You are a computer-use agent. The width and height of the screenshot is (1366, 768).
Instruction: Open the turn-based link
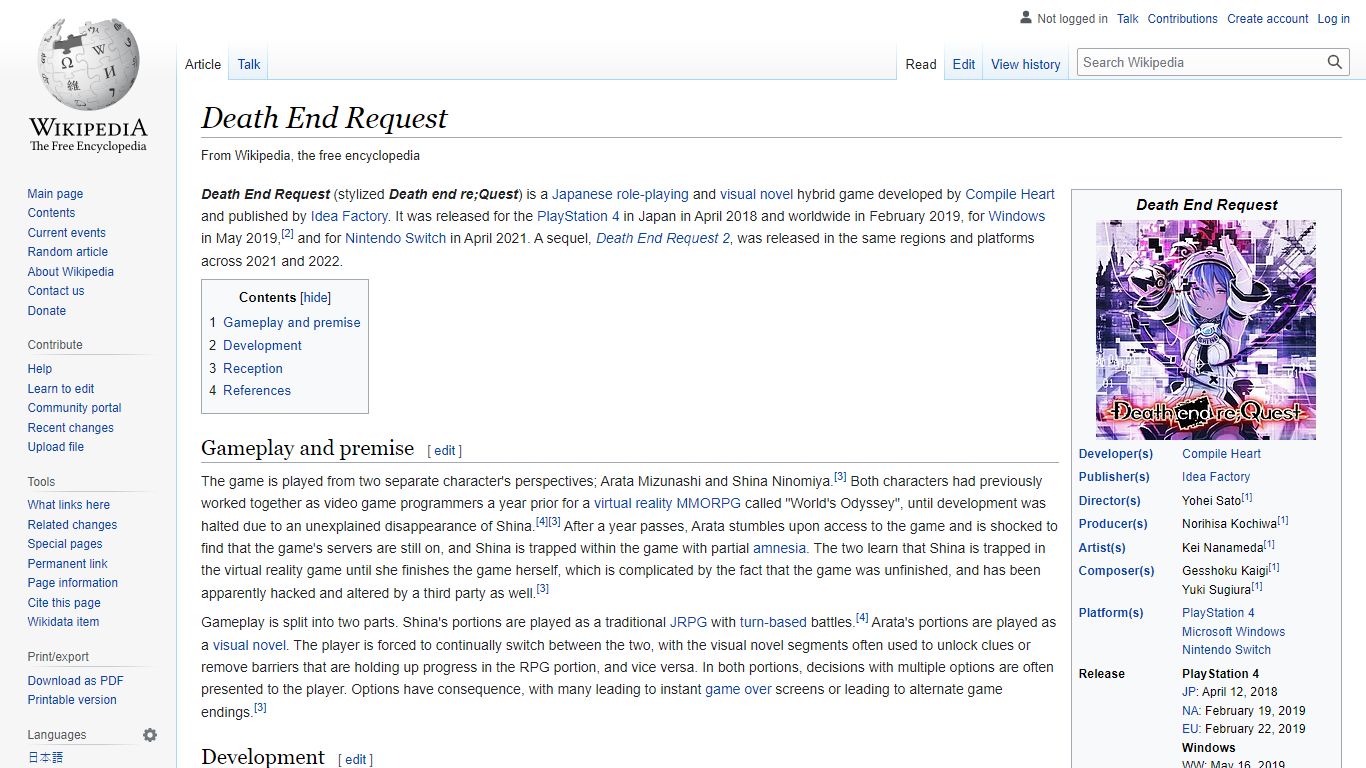point(773,622)
